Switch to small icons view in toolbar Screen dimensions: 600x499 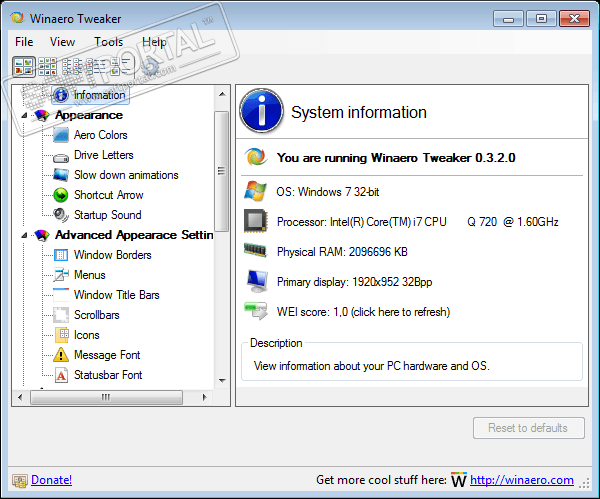pyautogui.click(x=47, y=67)
